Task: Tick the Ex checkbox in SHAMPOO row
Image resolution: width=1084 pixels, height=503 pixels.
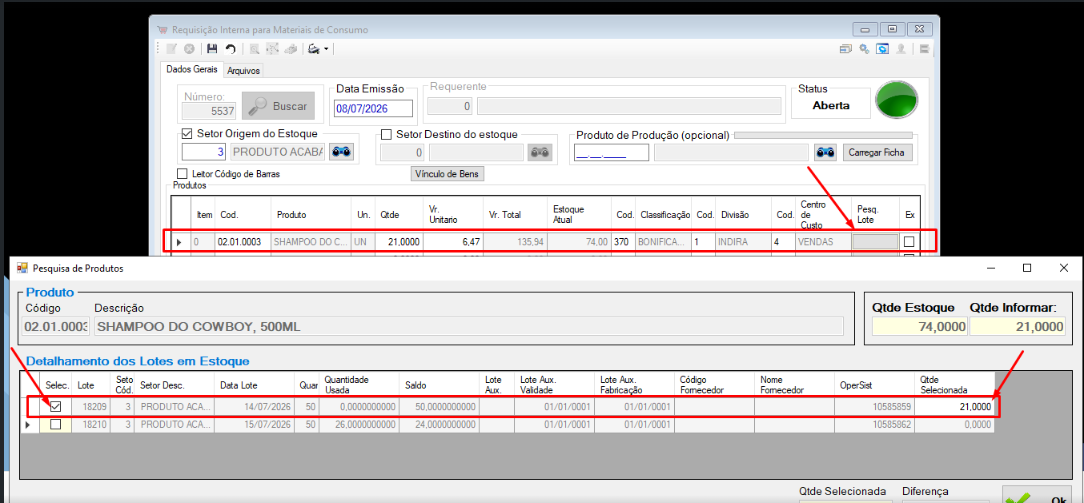Action: point(909,242)
